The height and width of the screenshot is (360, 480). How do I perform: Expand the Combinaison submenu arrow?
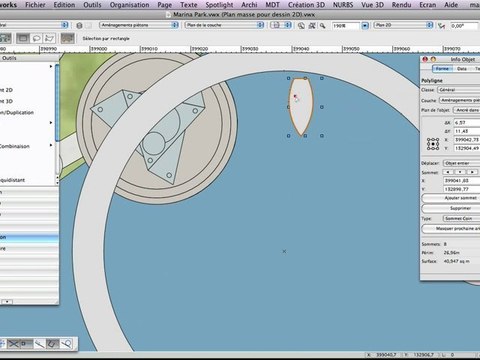(51, 145)
